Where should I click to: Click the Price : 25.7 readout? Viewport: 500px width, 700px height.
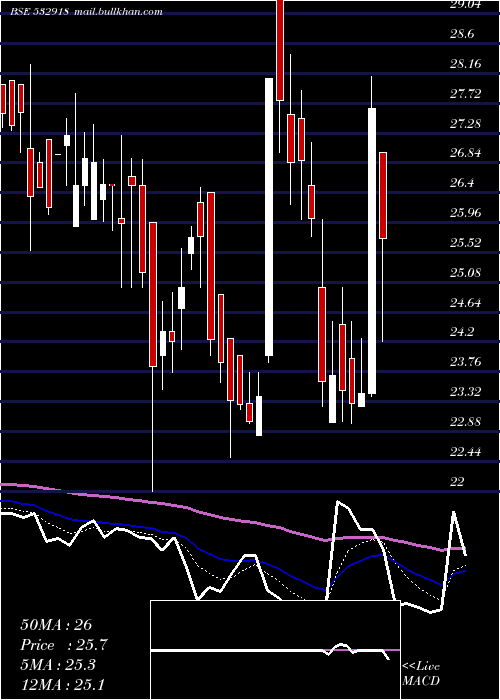click(63, 645)
